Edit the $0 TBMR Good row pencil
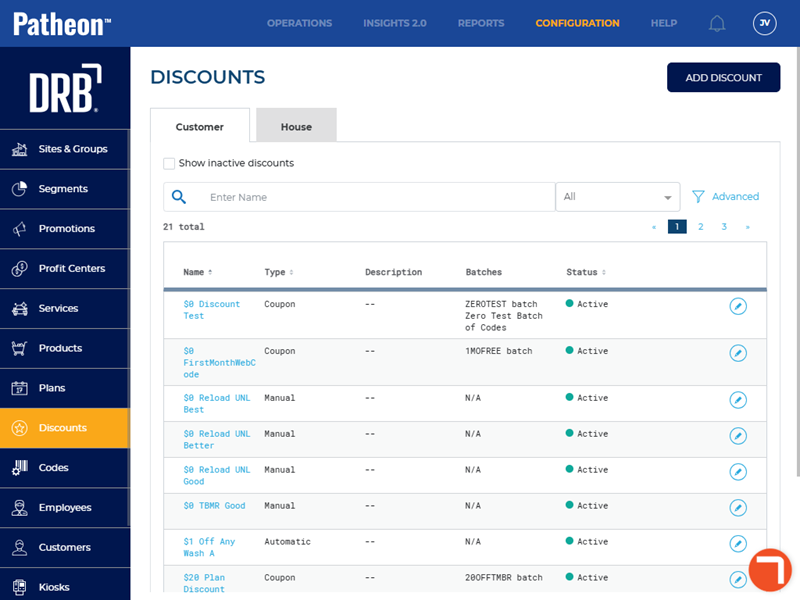 [x=738, y=508]
